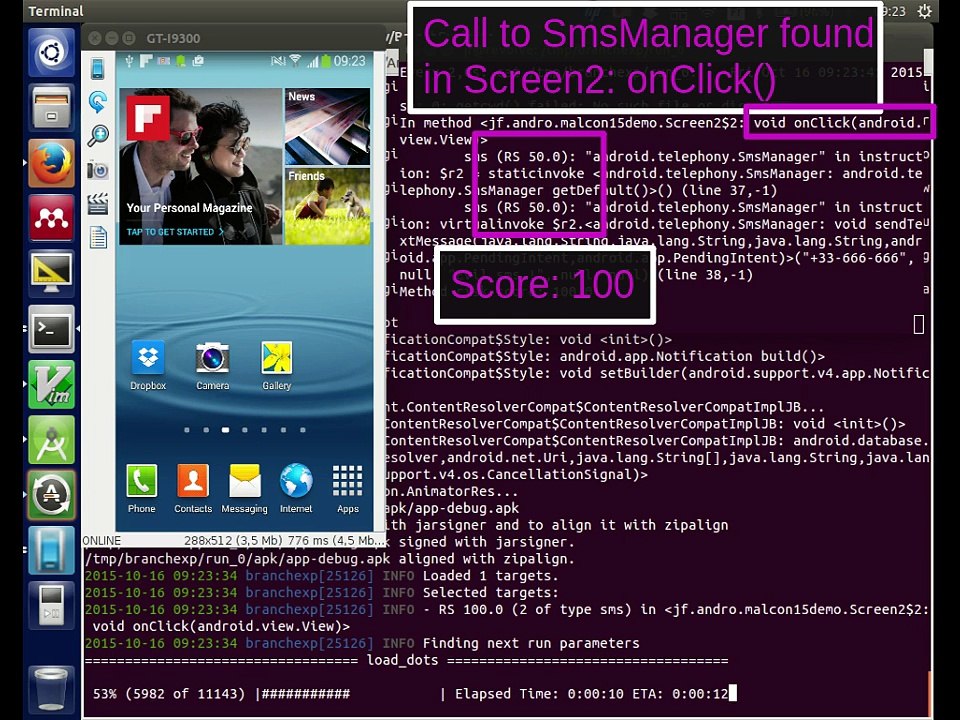This screenshot has width=960, height=720.
Task: Click the 'Loaded 1 targets.' log line
Action: pyautogui.click(x=490, y=576)
